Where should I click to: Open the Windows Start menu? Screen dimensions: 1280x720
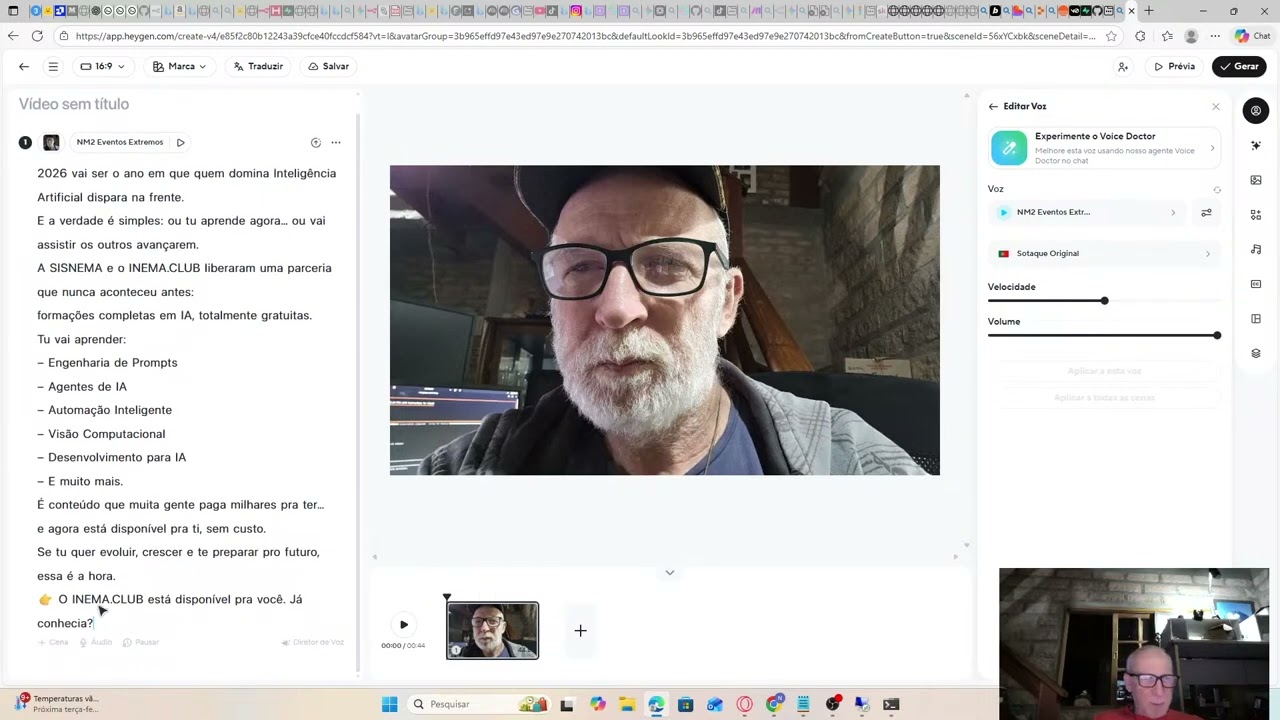(389, 704)
